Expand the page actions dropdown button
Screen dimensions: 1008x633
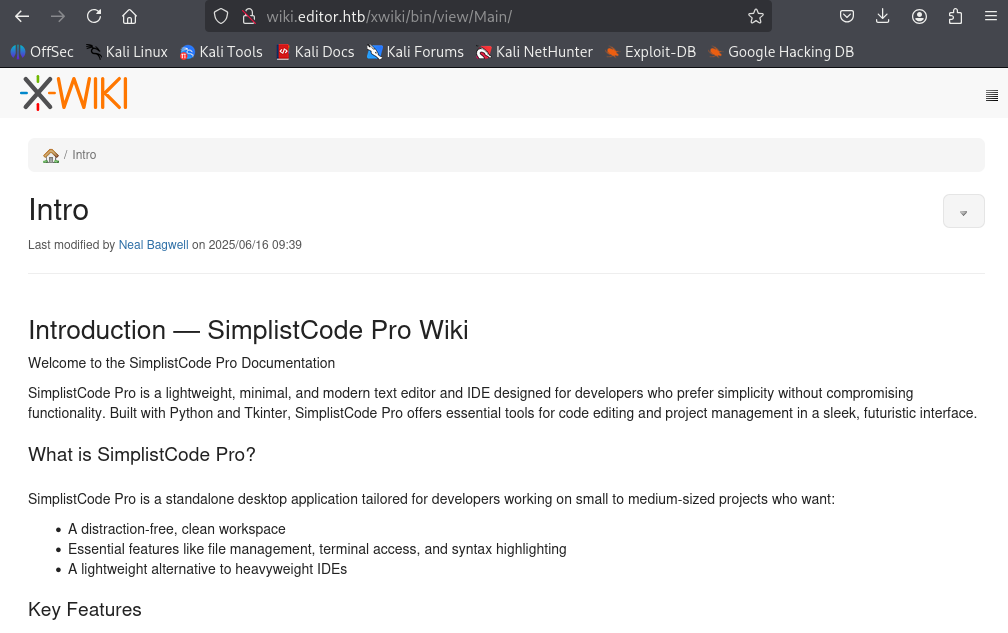[x=963, y=212]
